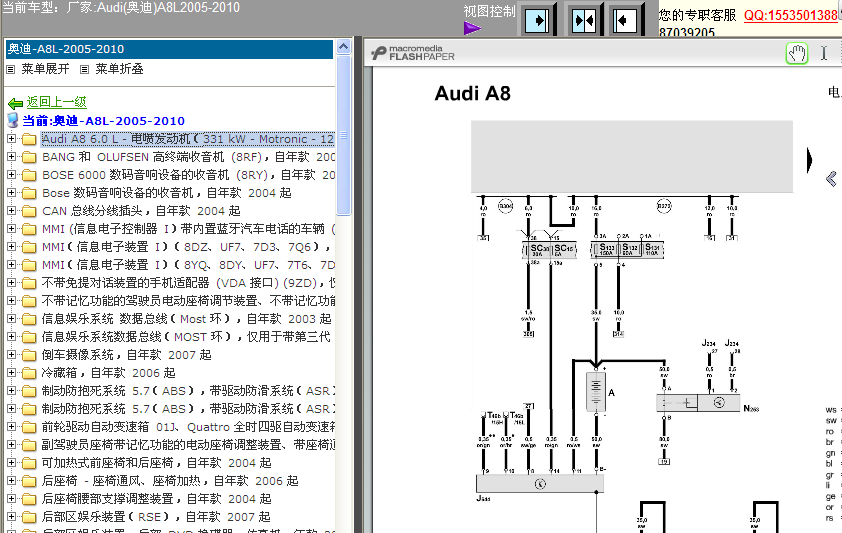Expand the CAN 总线分线插头 tree node
Screen dimensions: 842x533
pyautogui.click(x=11, y=211)
